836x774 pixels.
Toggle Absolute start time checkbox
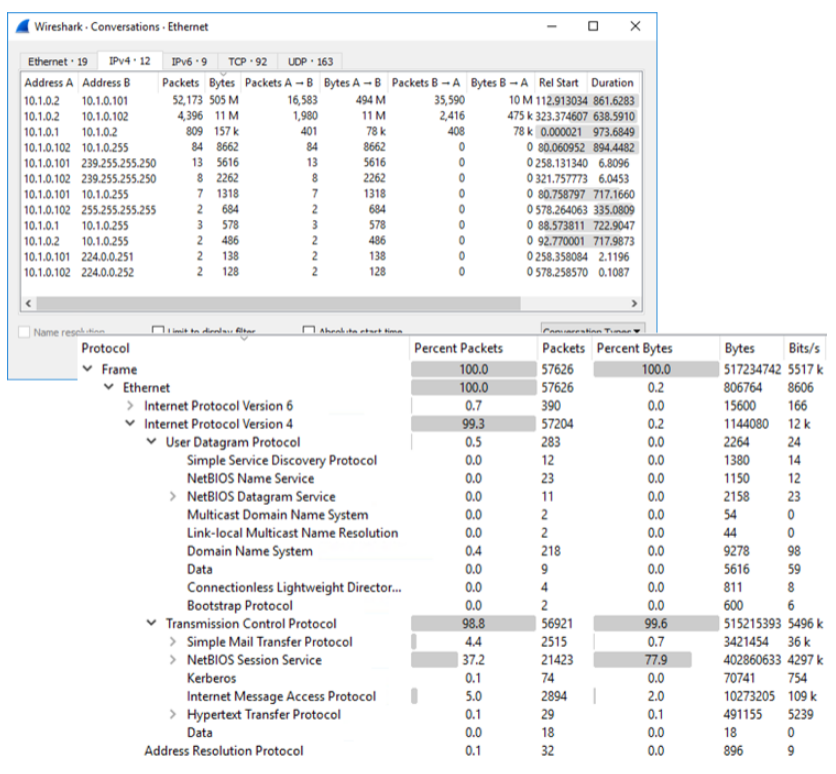coord(308,331)
